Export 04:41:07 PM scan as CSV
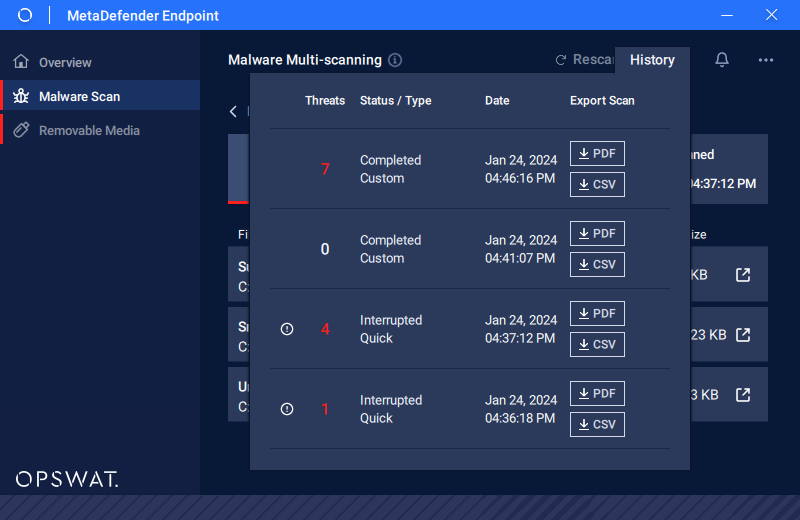The height and width of the screenshot is (520, 800). (x=597, y=264)
